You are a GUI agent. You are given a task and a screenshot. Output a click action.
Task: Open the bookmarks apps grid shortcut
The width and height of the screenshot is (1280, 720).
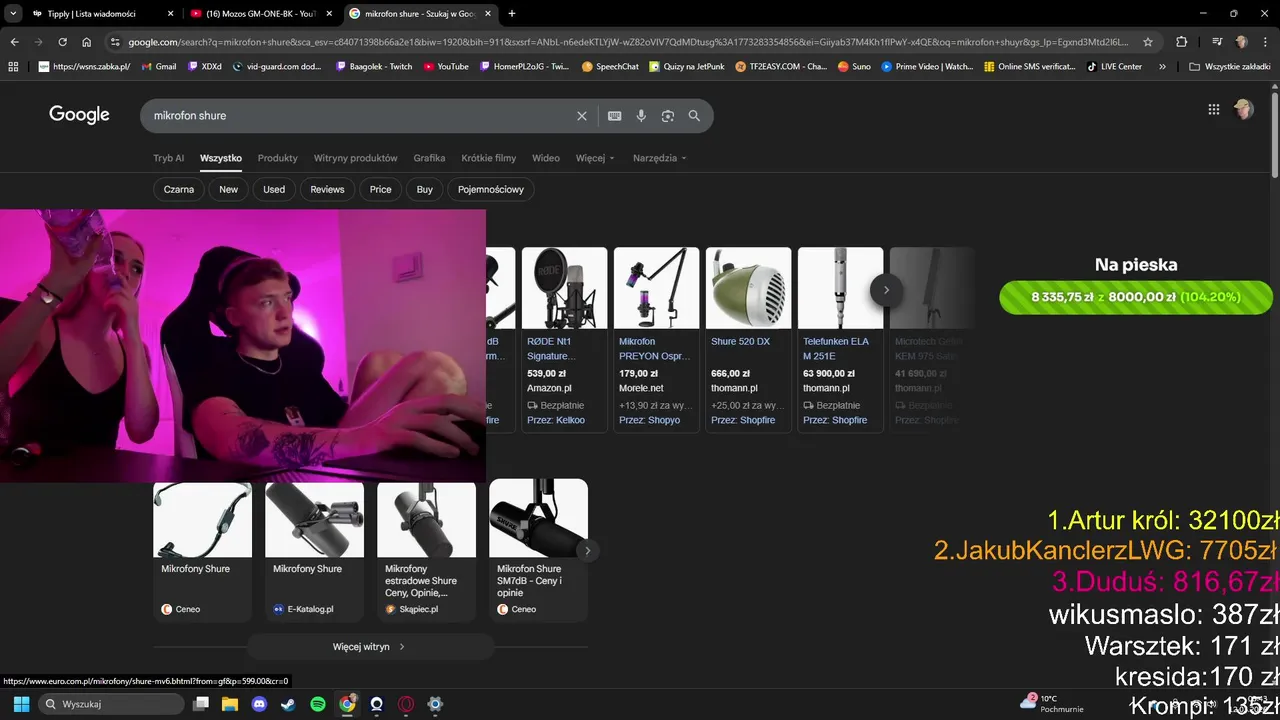point(13,67)
